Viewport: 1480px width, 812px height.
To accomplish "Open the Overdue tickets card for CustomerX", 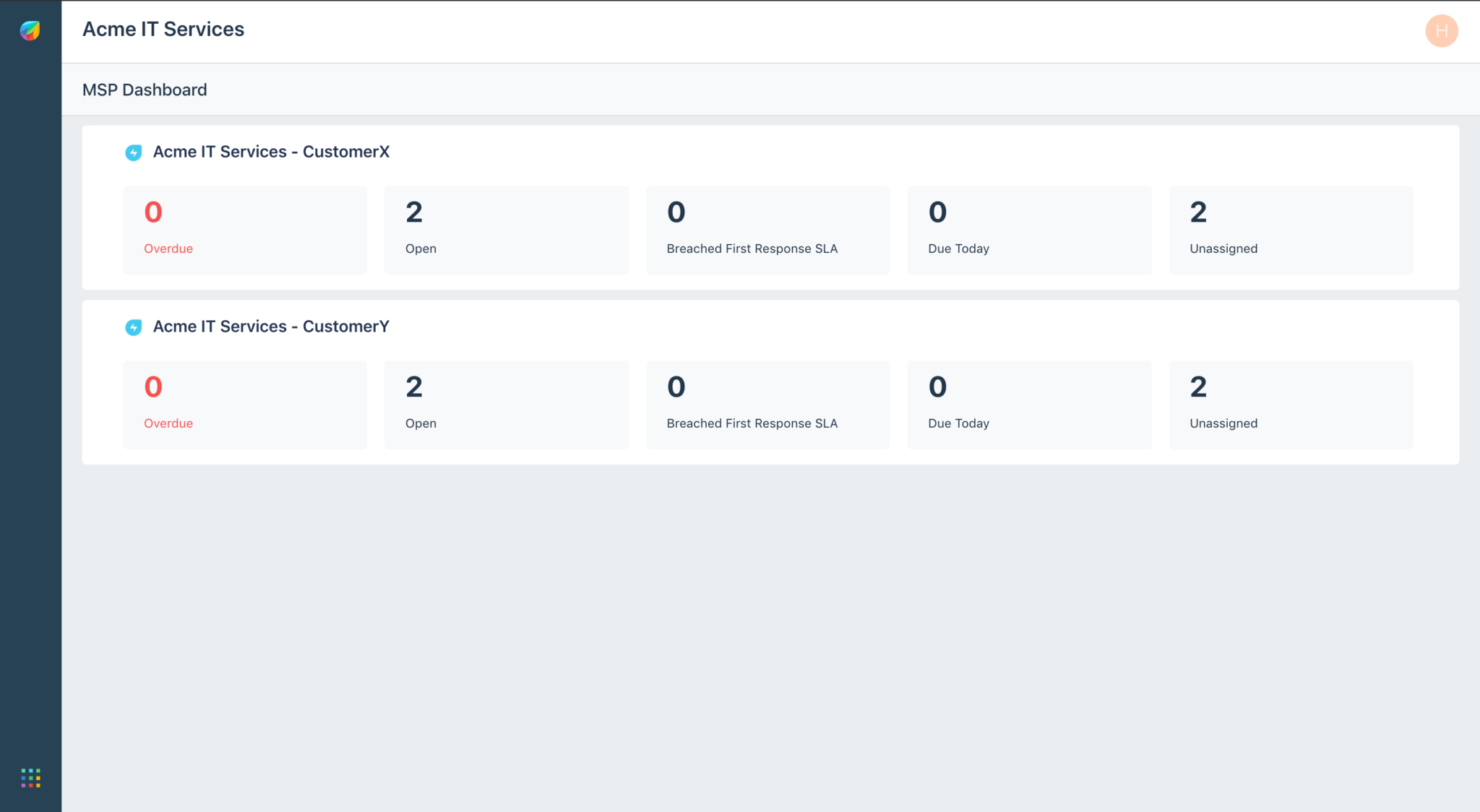I will pyautogui.click(x=244, y=229).
